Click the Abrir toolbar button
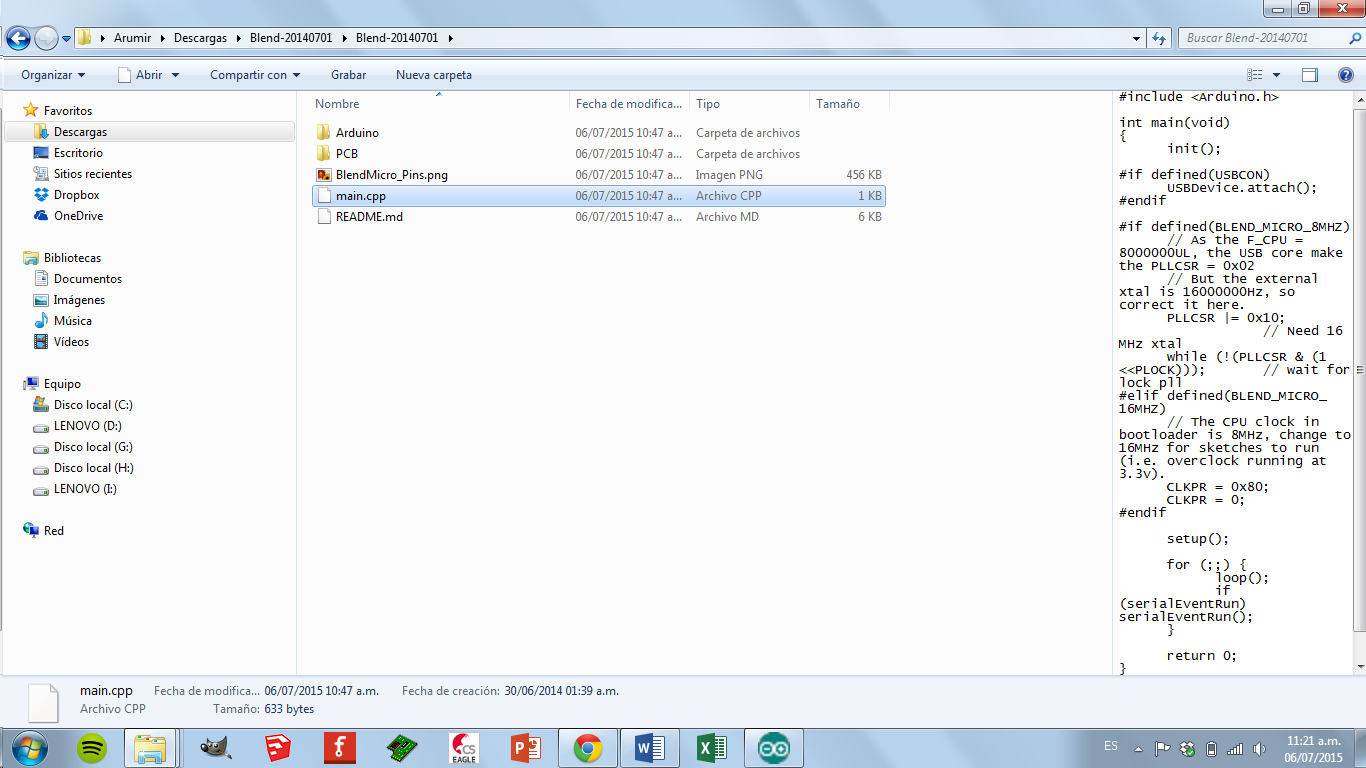 (x=139, y=75)
